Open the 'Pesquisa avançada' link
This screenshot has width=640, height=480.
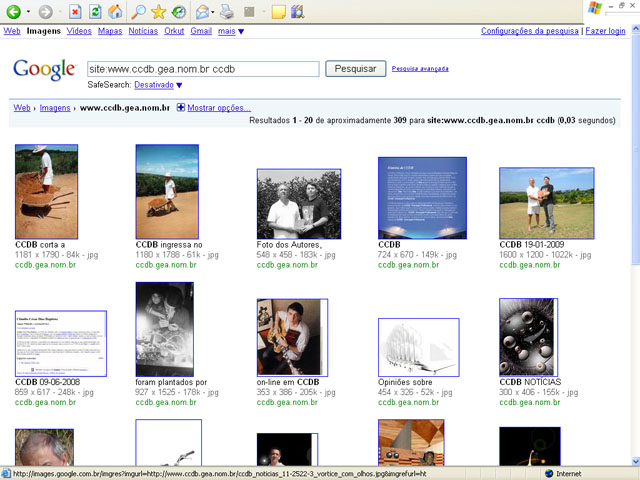420,69
